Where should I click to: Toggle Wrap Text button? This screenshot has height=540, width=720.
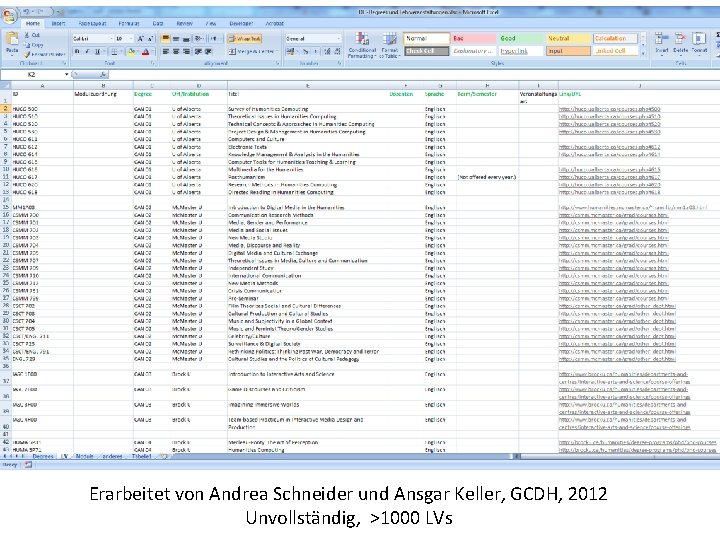(245, 39)
